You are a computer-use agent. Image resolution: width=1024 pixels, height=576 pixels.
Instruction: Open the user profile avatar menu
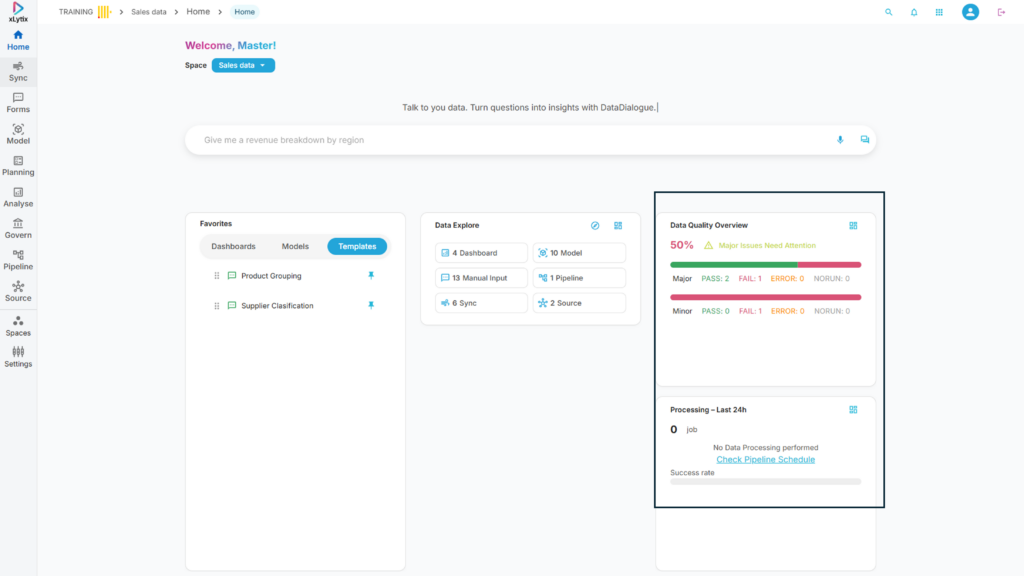(970, 12)
